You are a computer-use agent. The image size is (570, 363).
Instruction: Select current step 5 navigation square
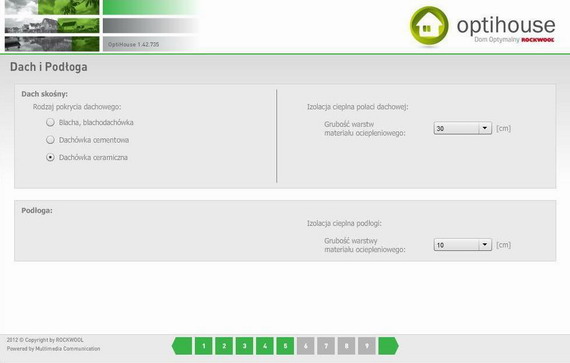[x=285, y=346]
